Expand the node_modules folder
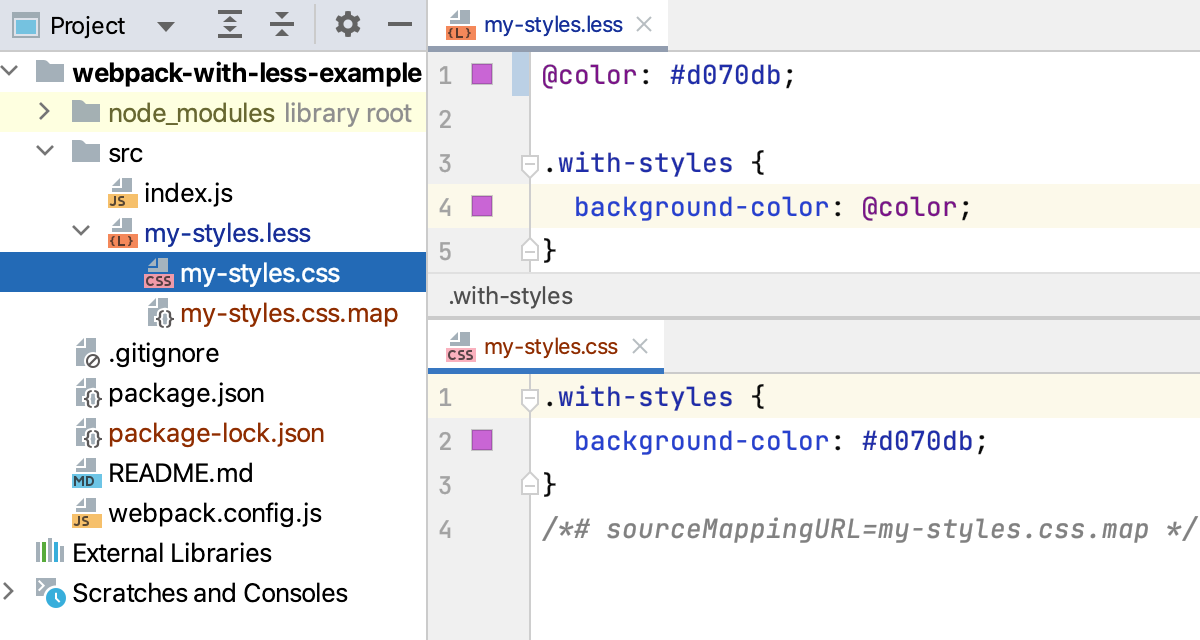Viewport: 1200px width, 640px height. coord(43,112)
